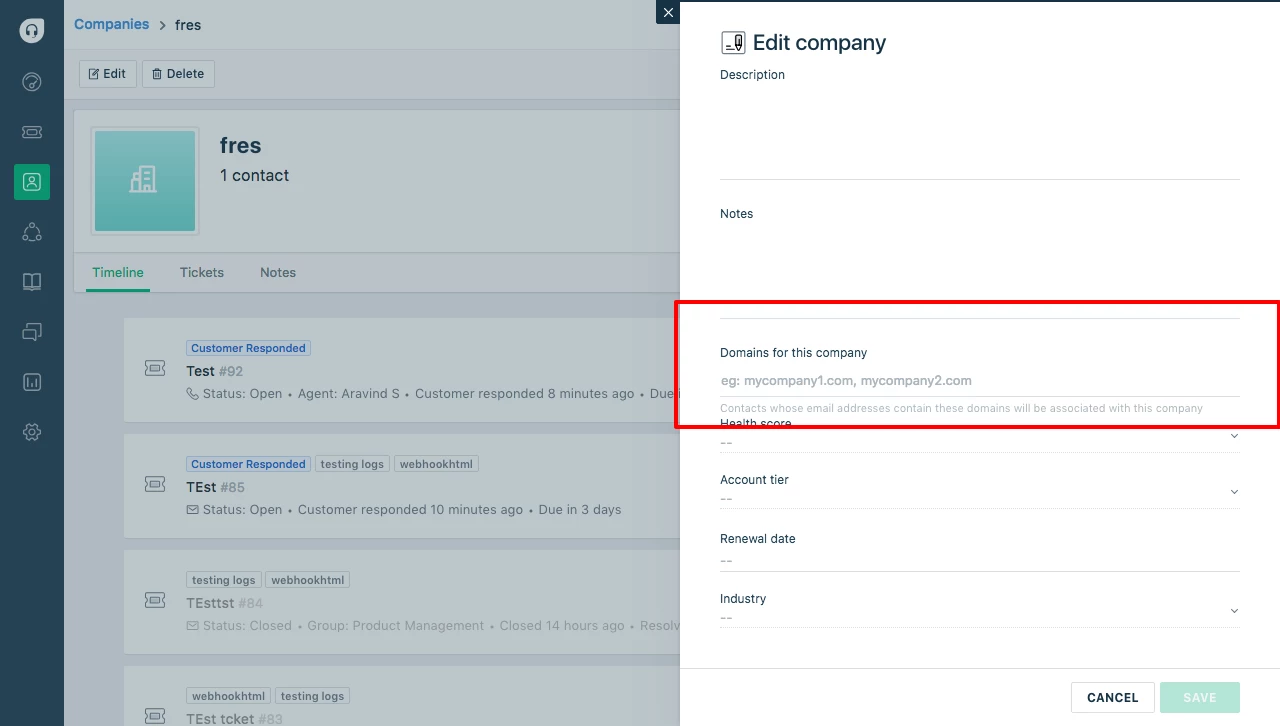Click the fres company building avatar
Image resolution: width=1280 pixels, height=726 pixels.
tap(145, 181)
